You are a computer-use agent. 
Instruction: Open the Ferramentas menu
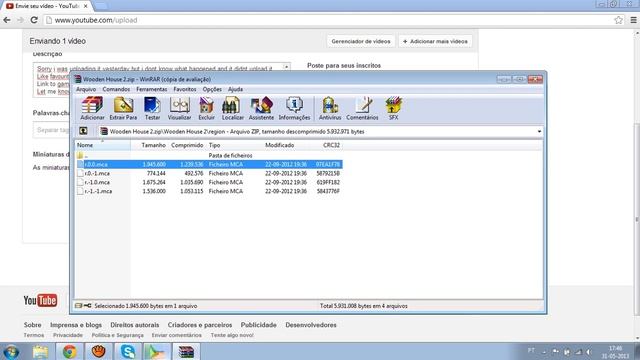pos(151,89)
